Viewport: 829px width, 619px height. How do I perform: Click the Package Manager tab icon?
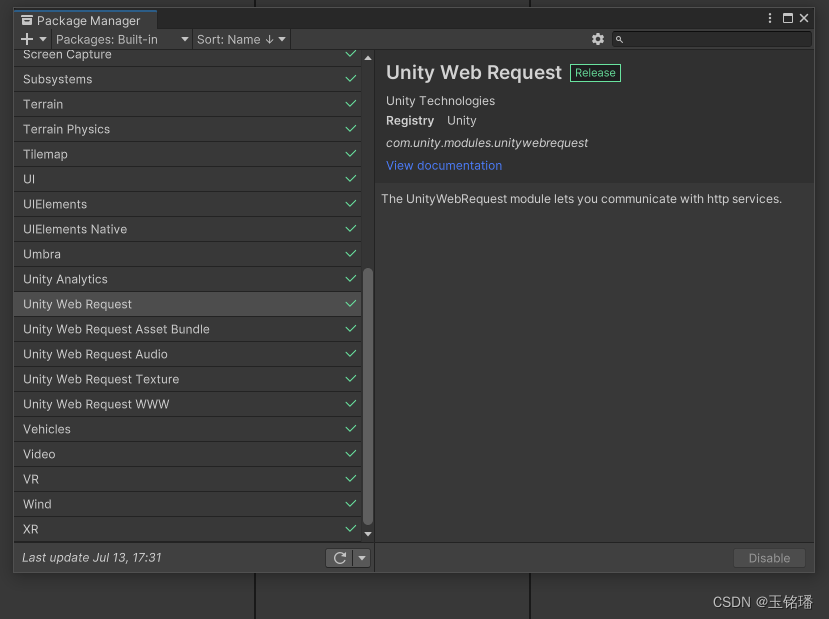coord(27,21)
